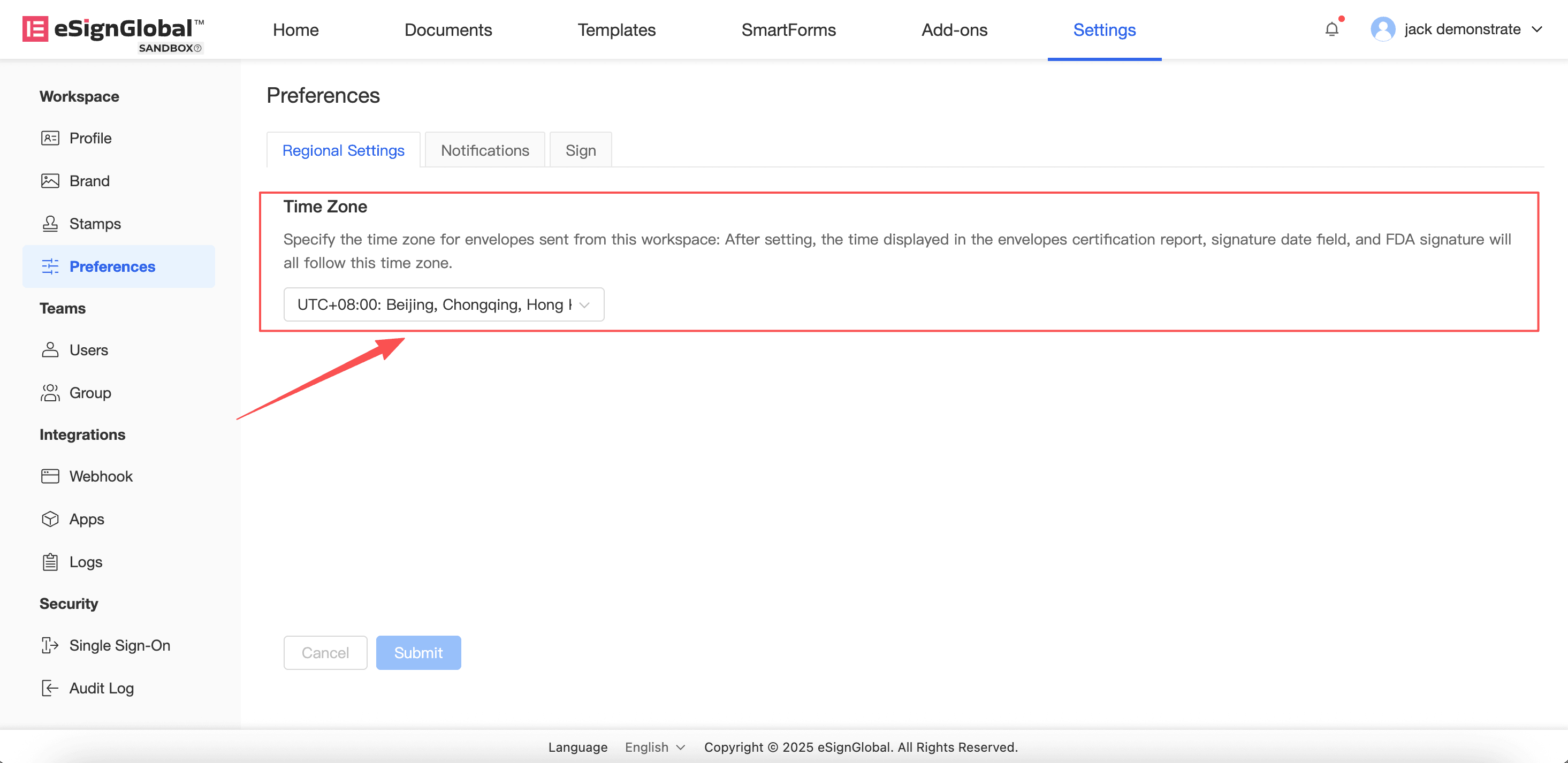Image resolution: width=1568 pixels, height=763 pixels.
Task: Select the Stamps sidebar icon
Action: coord(50,223)
